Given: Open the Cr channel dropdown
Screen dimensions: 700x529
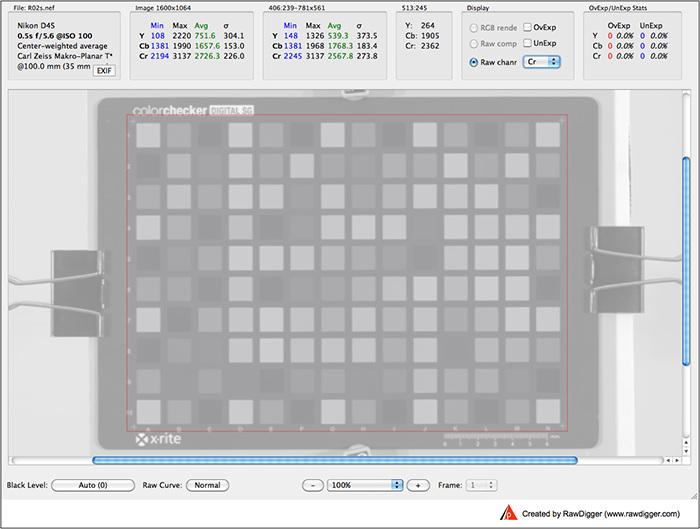Looking at the screenshot, I should tap(542, 62).
